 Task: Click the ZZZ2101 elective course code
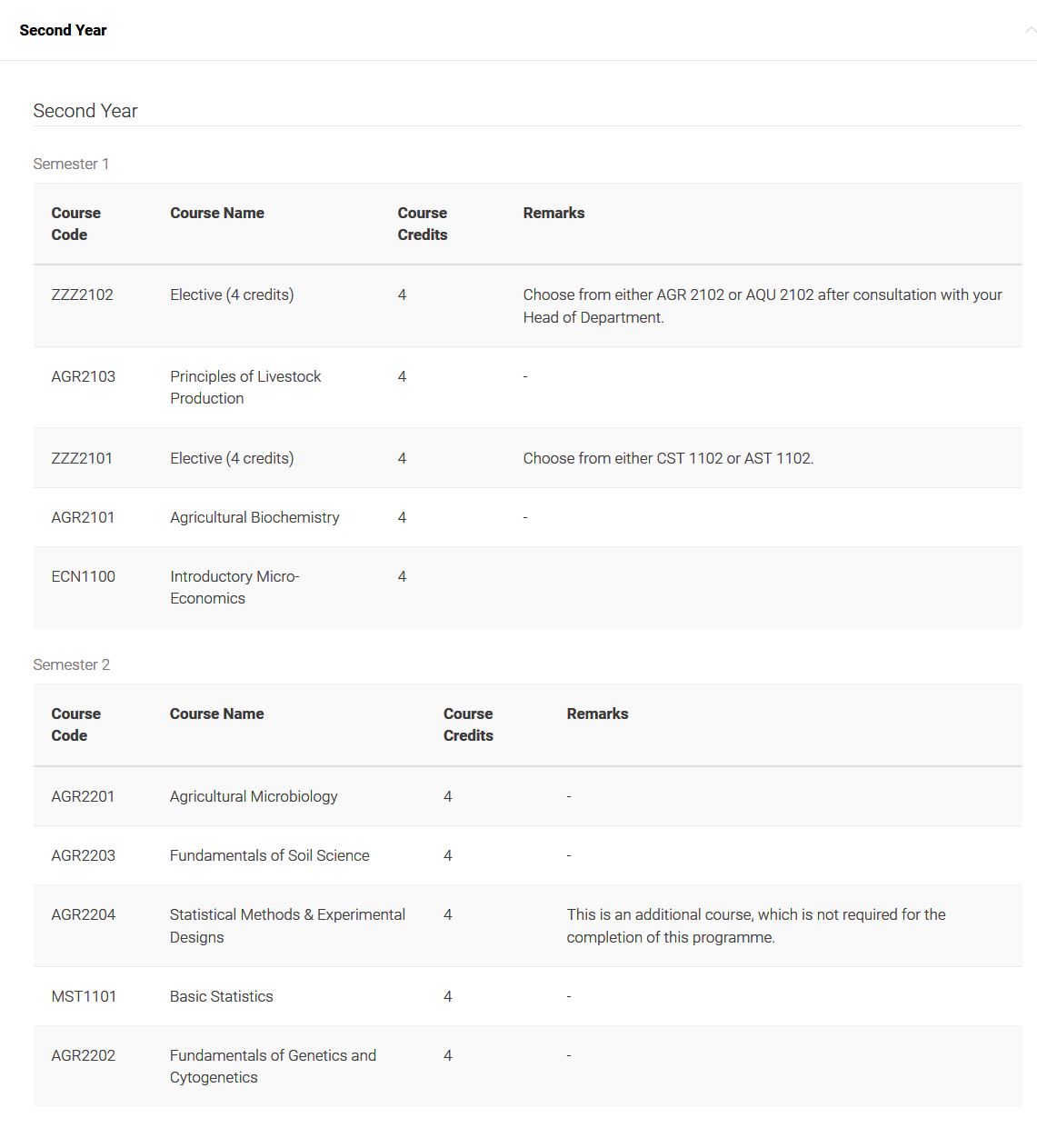[82, 458]
